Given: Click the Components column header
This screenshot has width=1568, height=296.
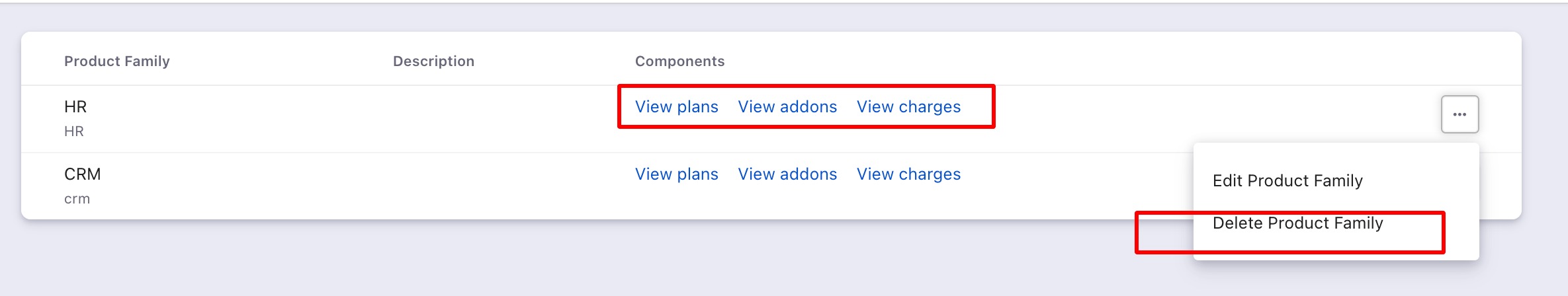Looking at the screenshot, I should (679, 61).
